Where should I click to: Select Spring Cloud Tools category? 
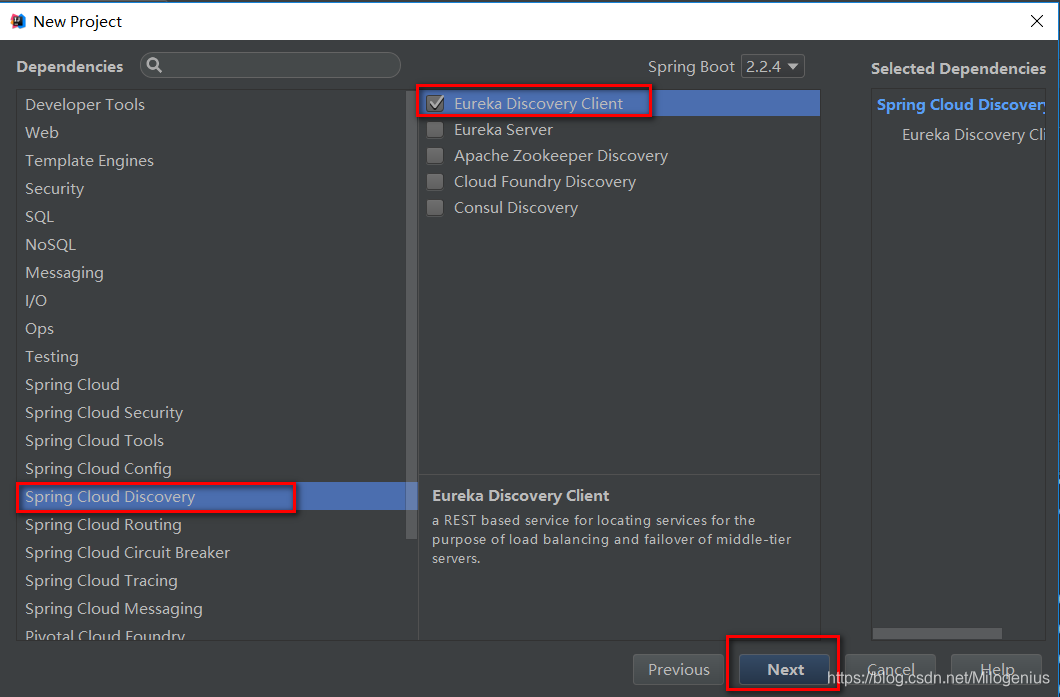[x=211, y=441]
